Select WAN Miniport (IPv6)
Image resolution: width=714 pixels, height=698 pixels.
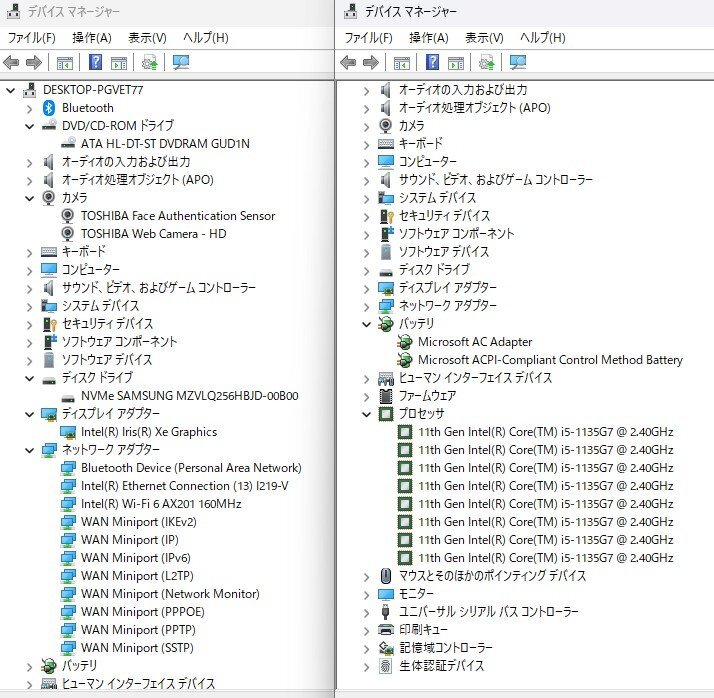pyautogui.click(x=136, y=558)
